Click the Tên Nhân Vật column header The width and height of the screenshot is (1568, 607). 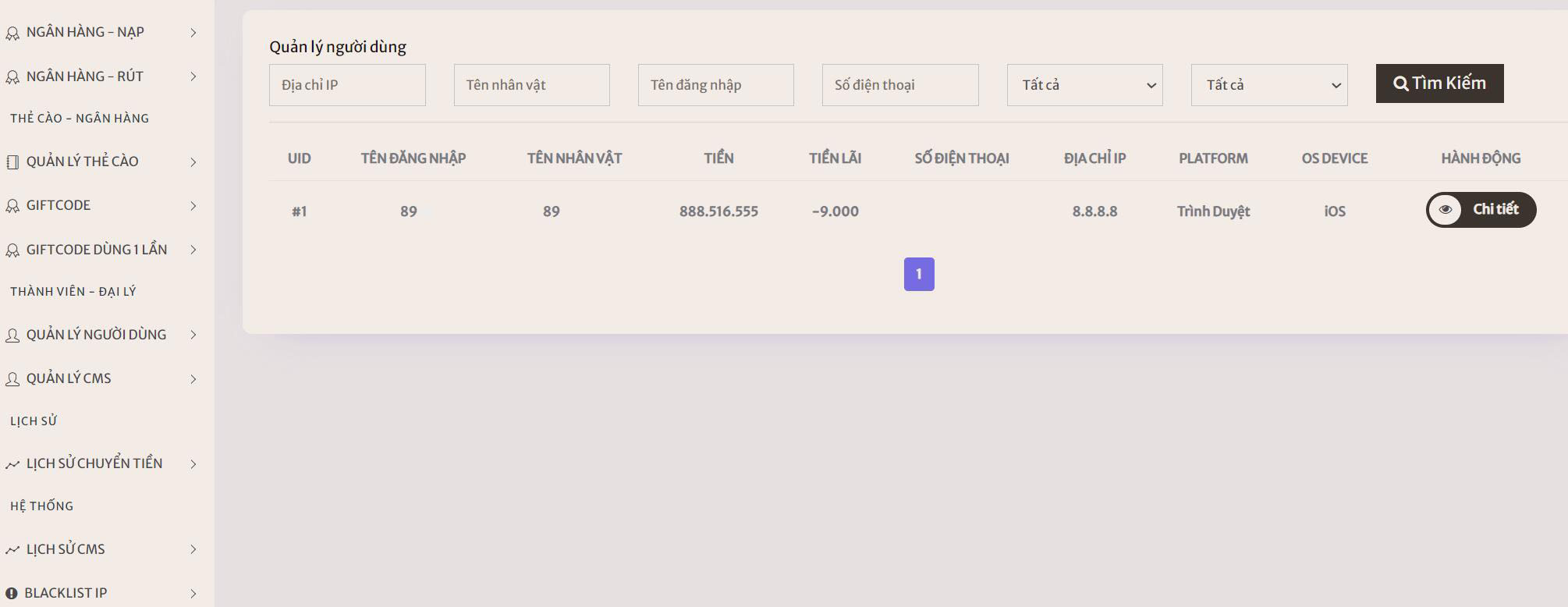[574, 158]
